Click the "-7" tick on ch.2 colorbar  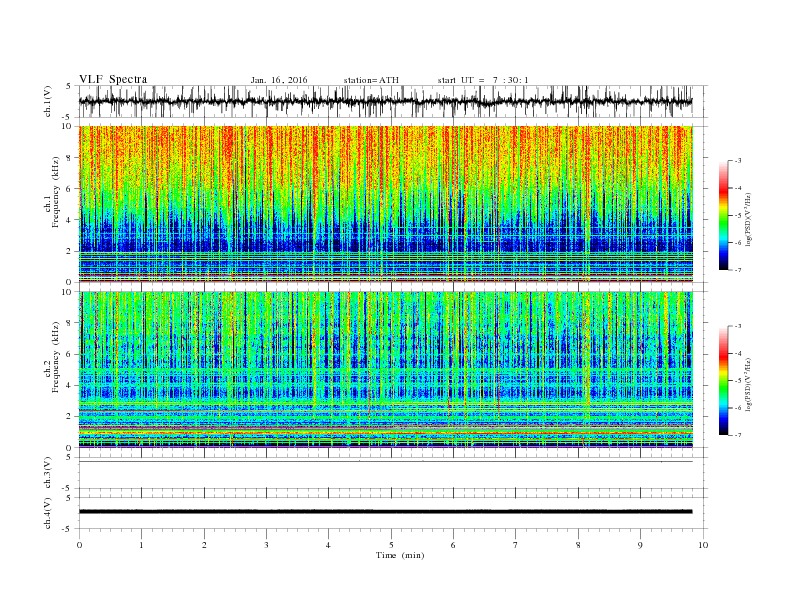pyautogui.click(x=738, y=435)
